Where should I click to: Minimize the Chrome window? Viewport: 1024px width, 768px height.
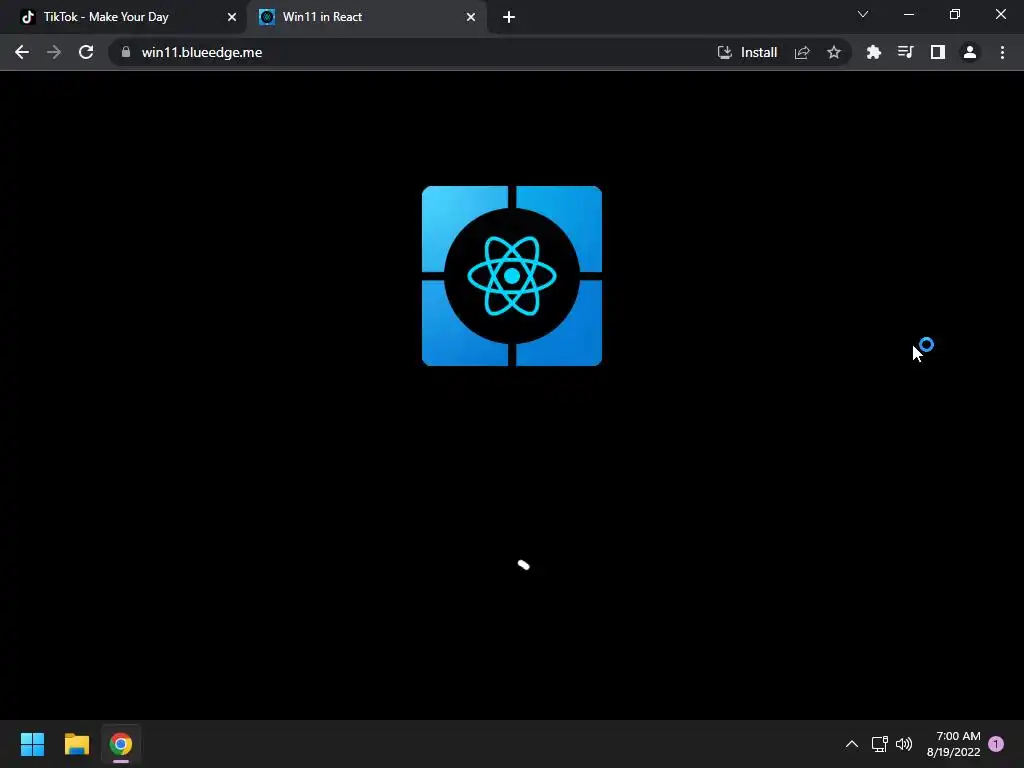click(x=909, y=14)
